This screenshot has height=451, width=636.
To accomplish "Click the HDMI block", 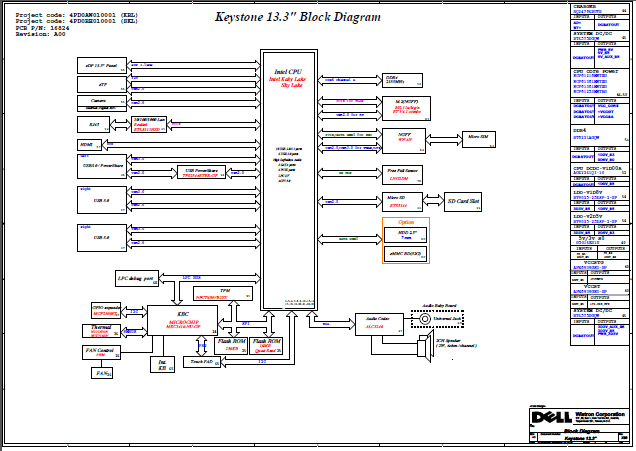I will (x=86, y=145).
